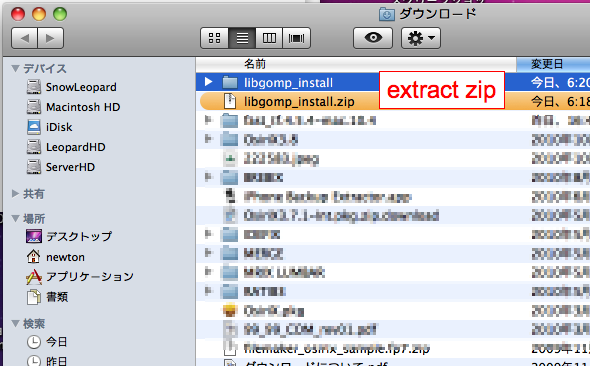
Task: Select the libgomp_install.zip file name
Action: coord(299,102)
